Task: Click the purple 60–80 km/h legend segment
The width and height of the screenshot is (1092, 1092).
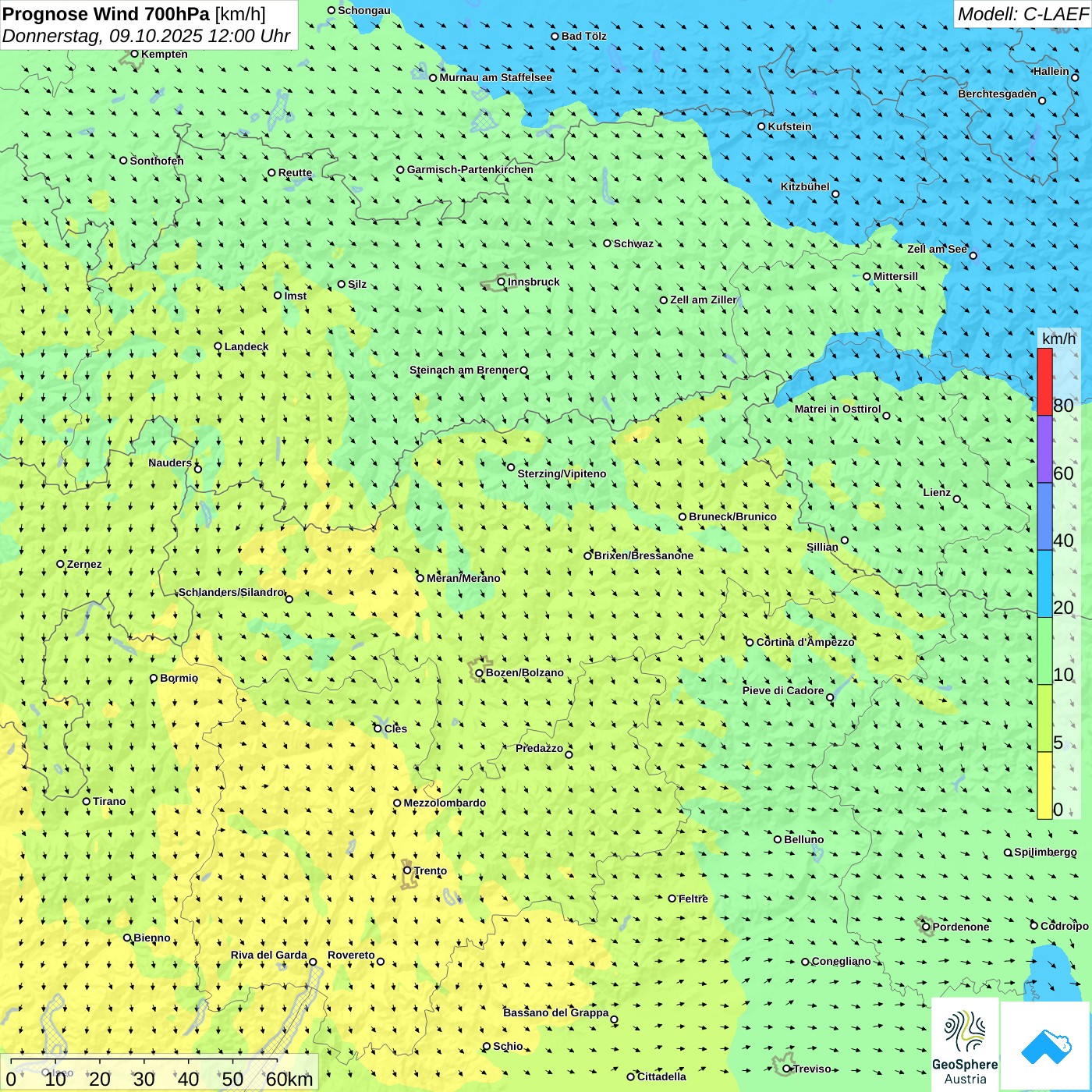Action: [1044, 449]
